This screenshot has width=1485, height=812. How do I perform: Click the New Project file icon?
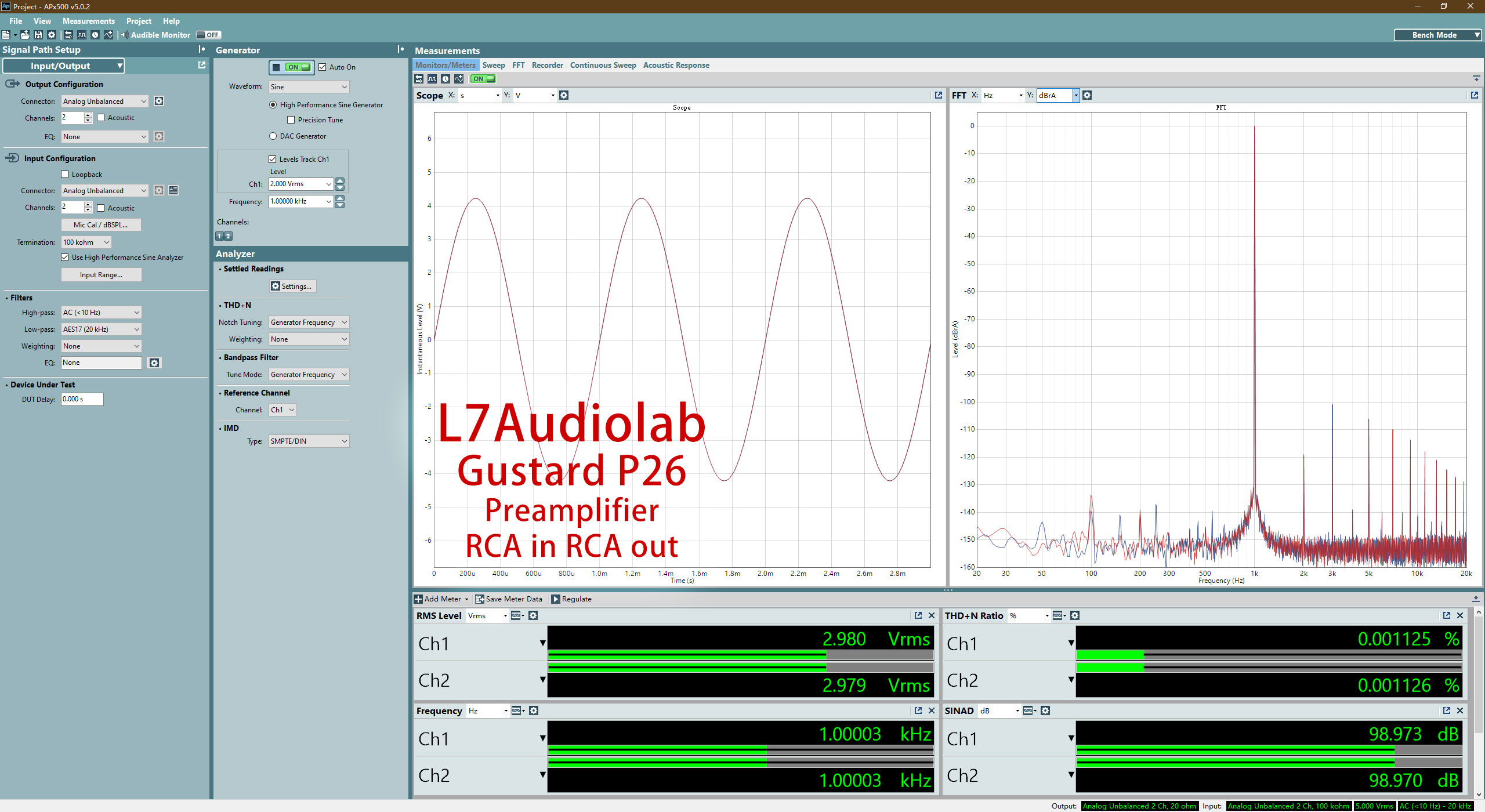(x=6, y=35)
